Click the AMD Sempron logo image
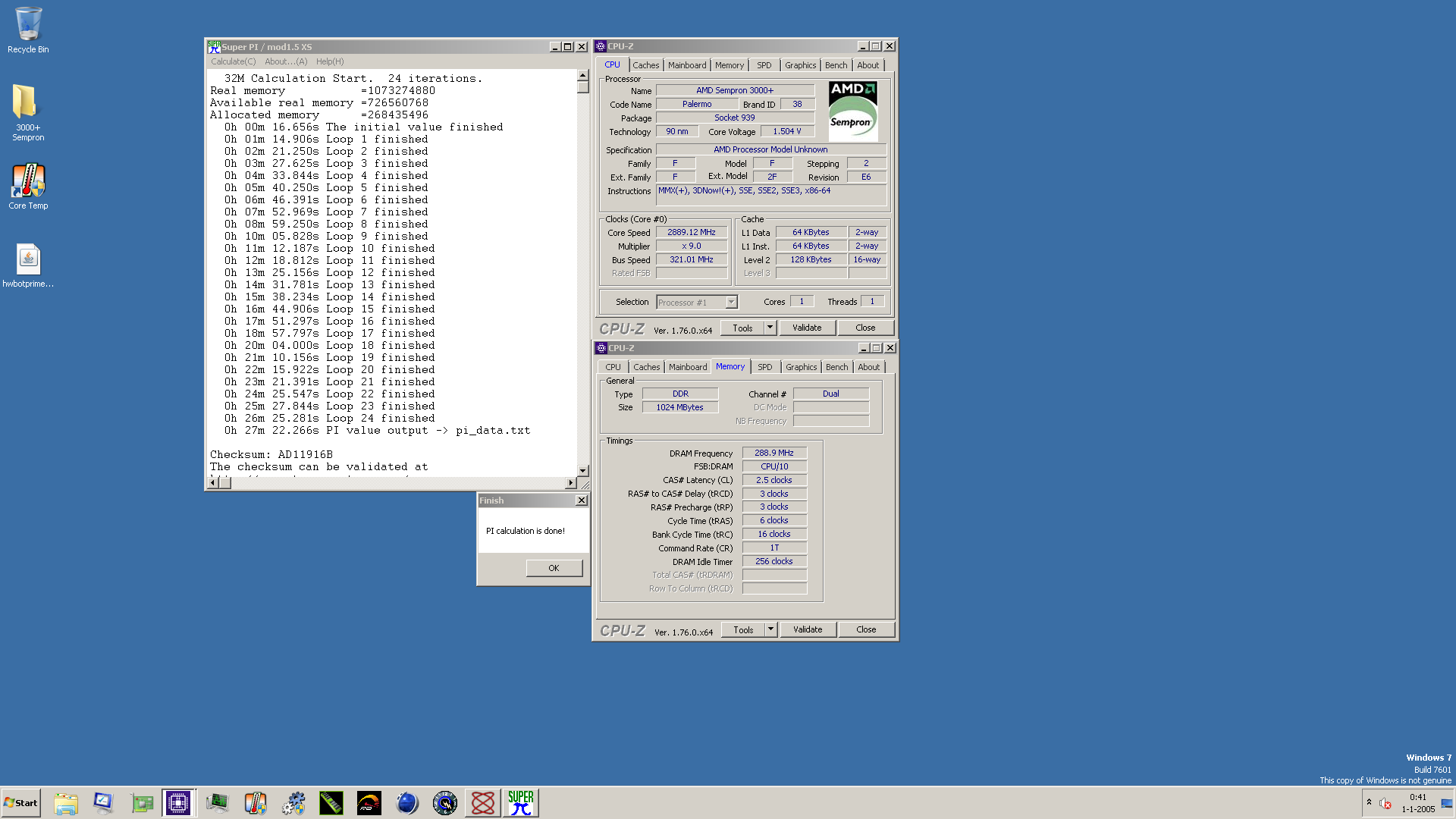This screenshot has width=1456, height=819. [x=852, y=111]
